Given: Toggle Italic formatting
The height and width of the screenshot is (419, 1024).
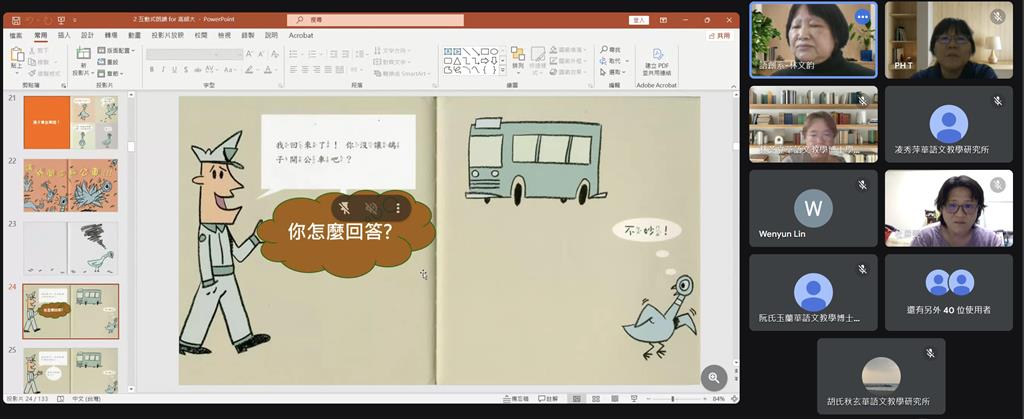Looking at the screenshot, I should [163, 69].
